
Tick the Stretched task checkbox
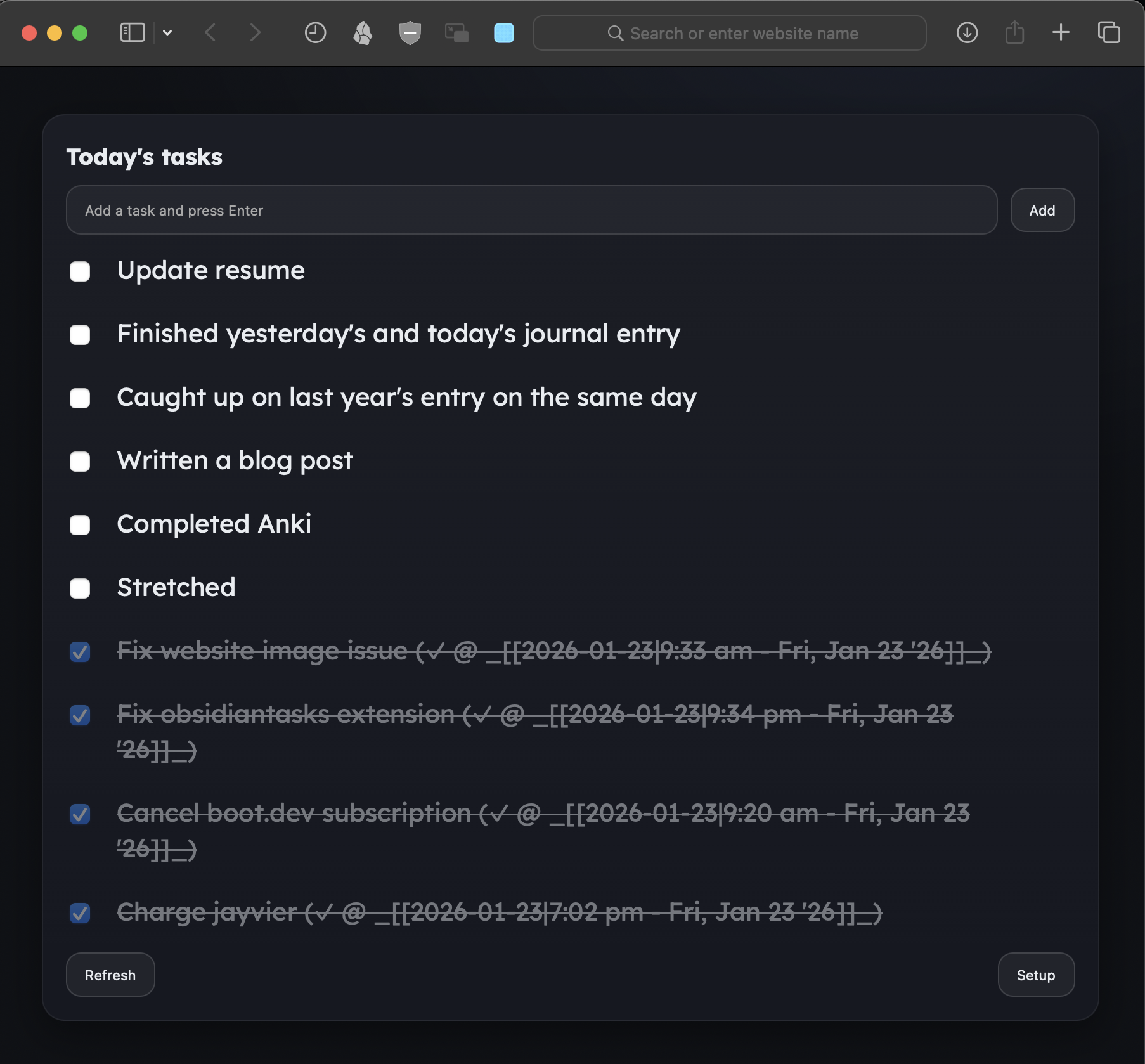80,588
